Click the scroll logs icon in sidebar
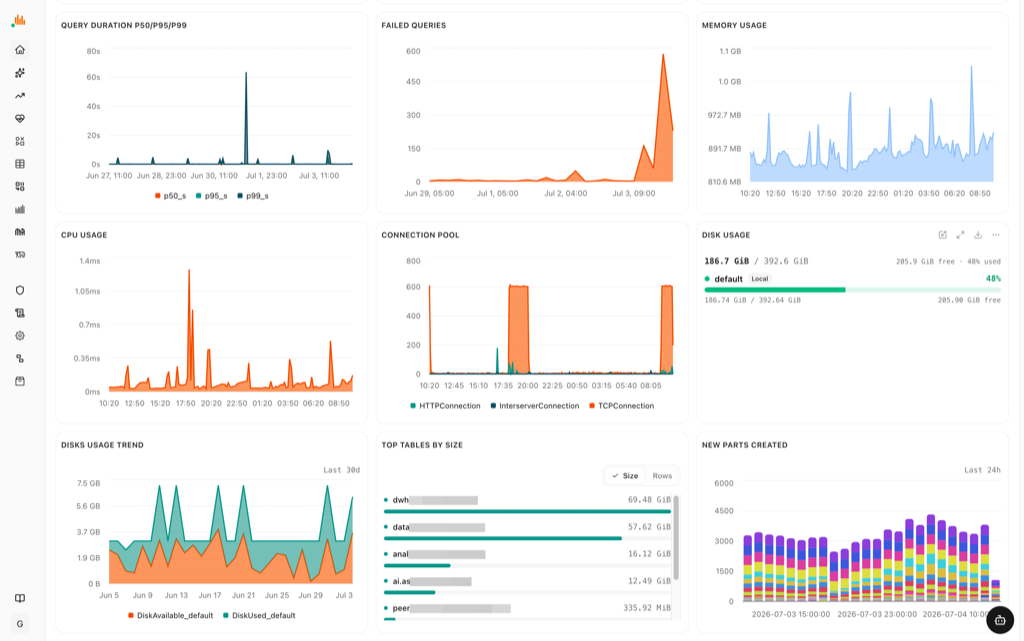The image size is (1024, 641). tap(20, 313)
